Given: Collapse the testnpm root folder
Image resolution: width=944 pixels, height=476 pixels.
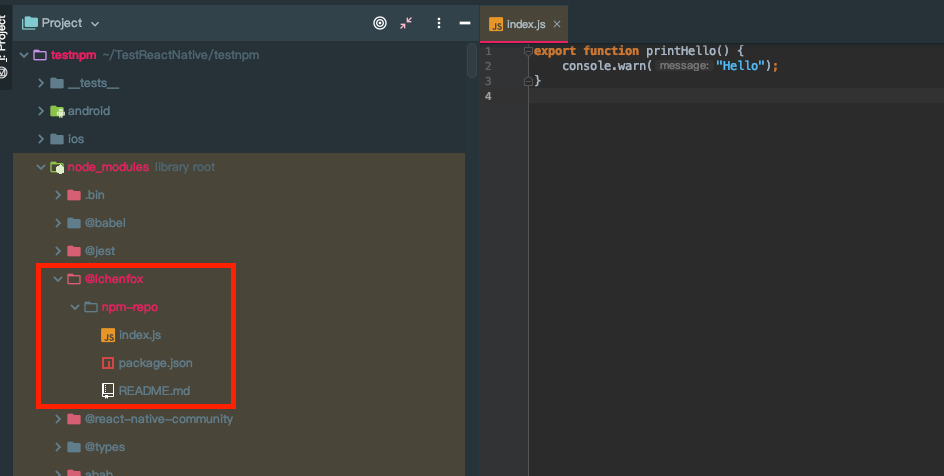Looking at the screenshot, I should pyautogui.click(x=24, y=55).
